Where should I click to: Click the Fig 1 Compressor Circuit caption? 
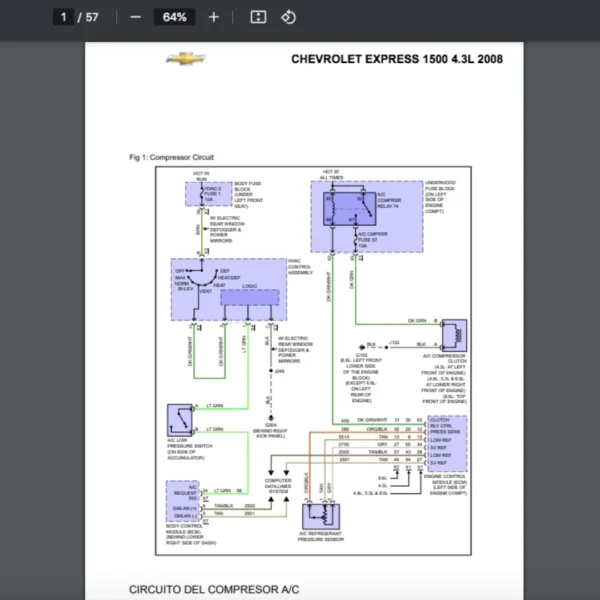[171, 157]
